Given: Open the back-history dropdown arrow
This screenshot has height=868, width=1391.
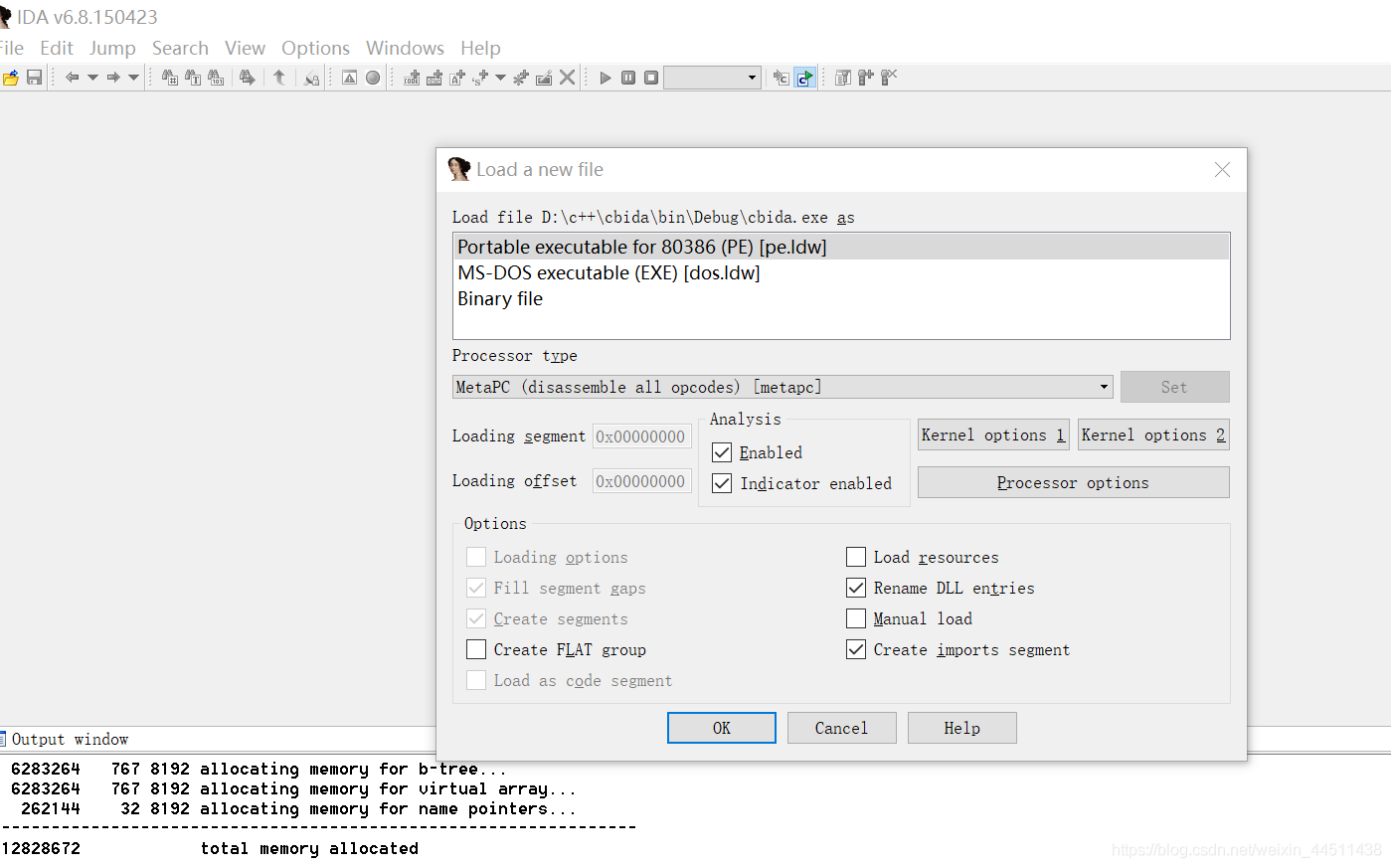Looking at the screenshot, I should click(92, 78).
